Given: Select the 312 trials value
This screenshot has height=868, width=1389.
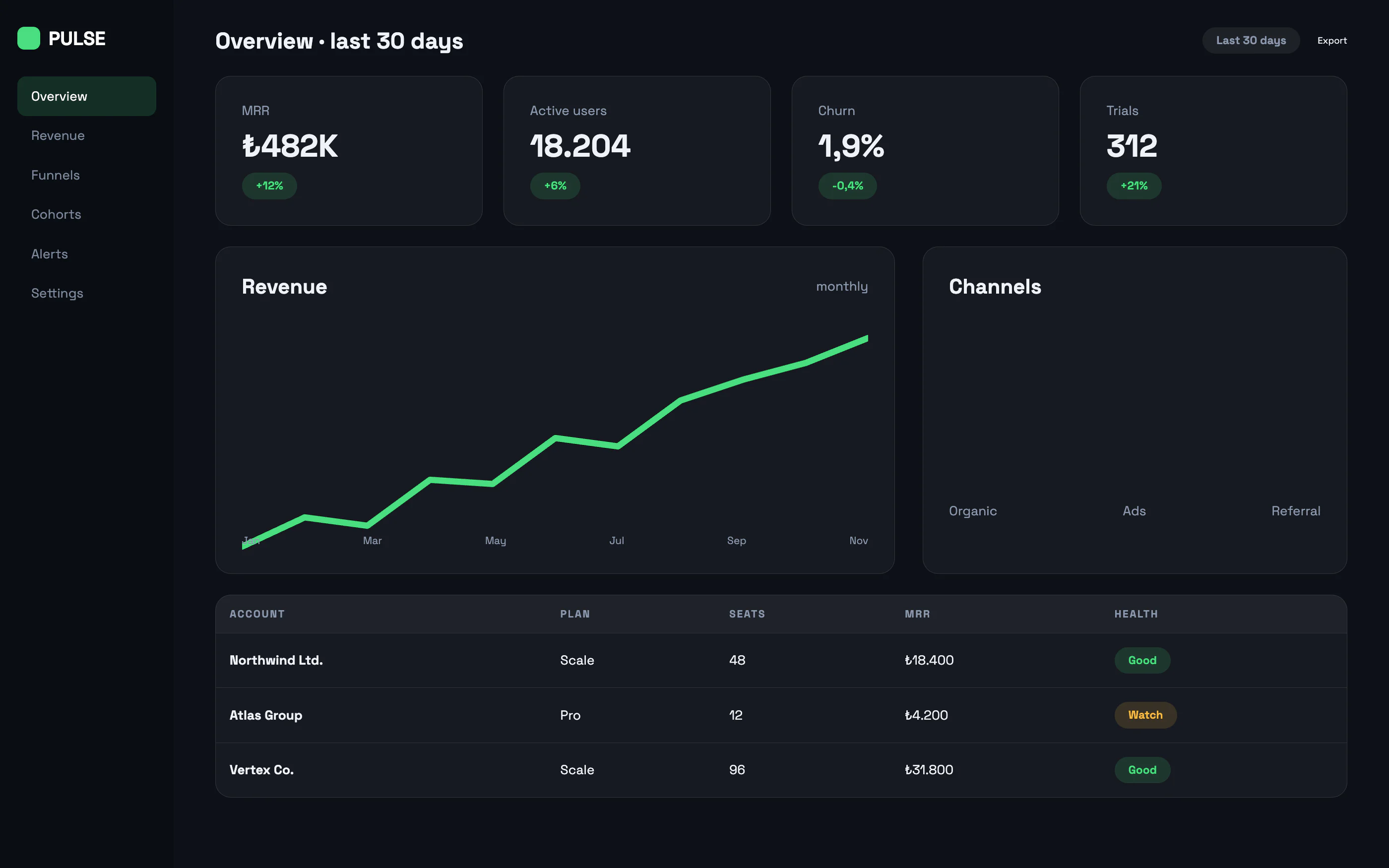Looking at the screenshot, I should pos(1131,146).
